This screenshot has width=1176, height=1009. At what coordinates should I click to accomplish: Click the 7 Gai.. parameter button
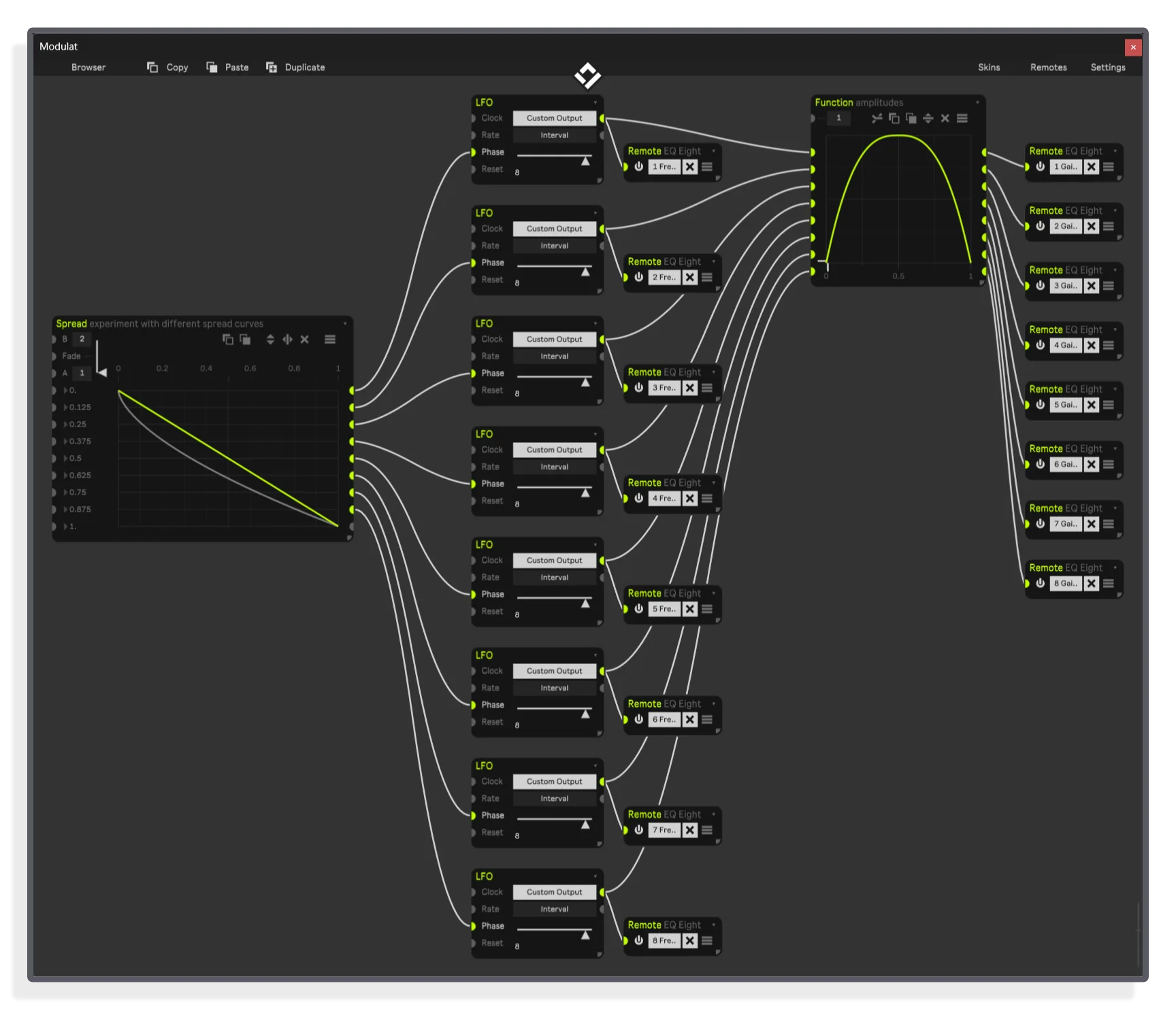(x=1066, y=524)
